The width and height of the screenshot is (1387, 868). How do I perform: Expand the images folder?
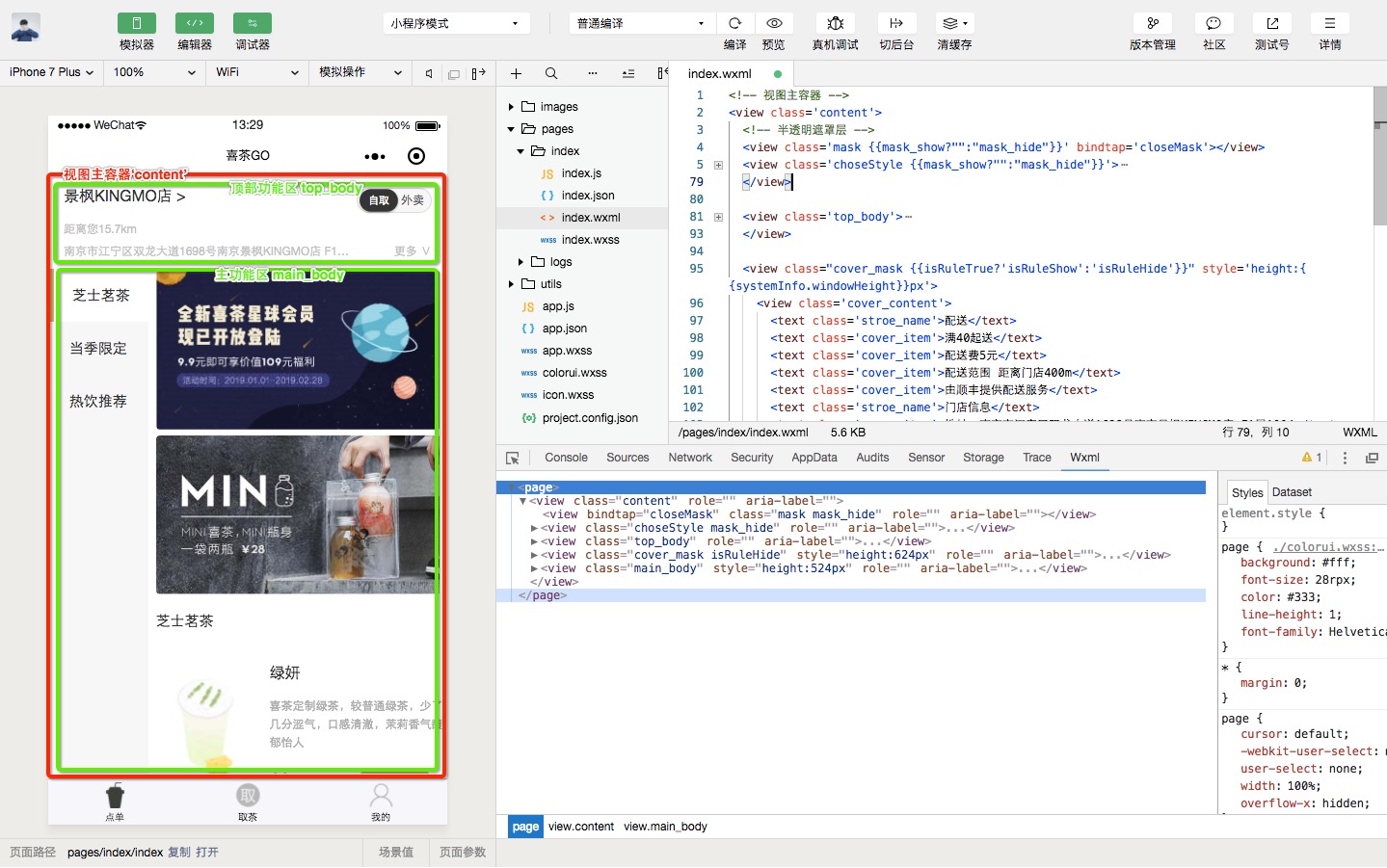tap(511, 107)
